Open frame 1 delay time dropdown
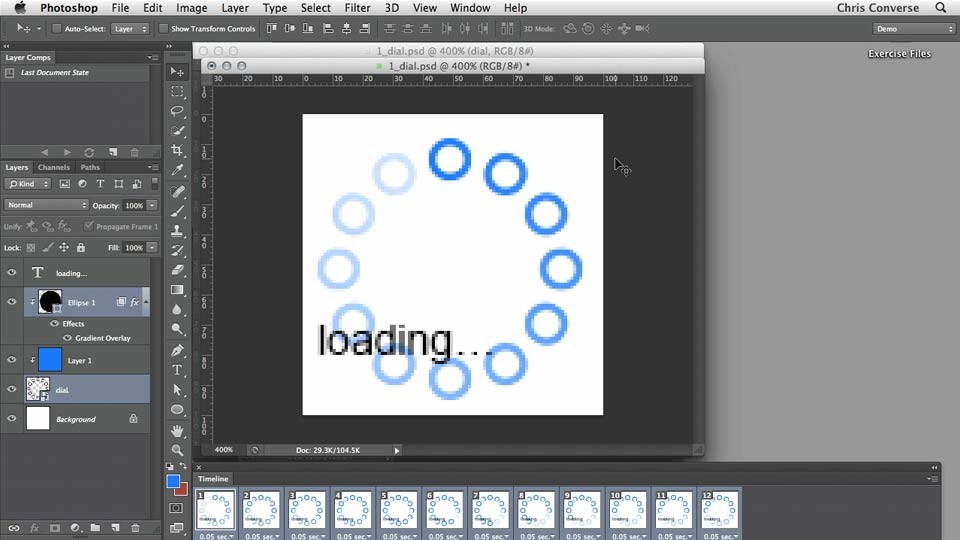The height and width of the screenshot is (540, 960). 217,536
